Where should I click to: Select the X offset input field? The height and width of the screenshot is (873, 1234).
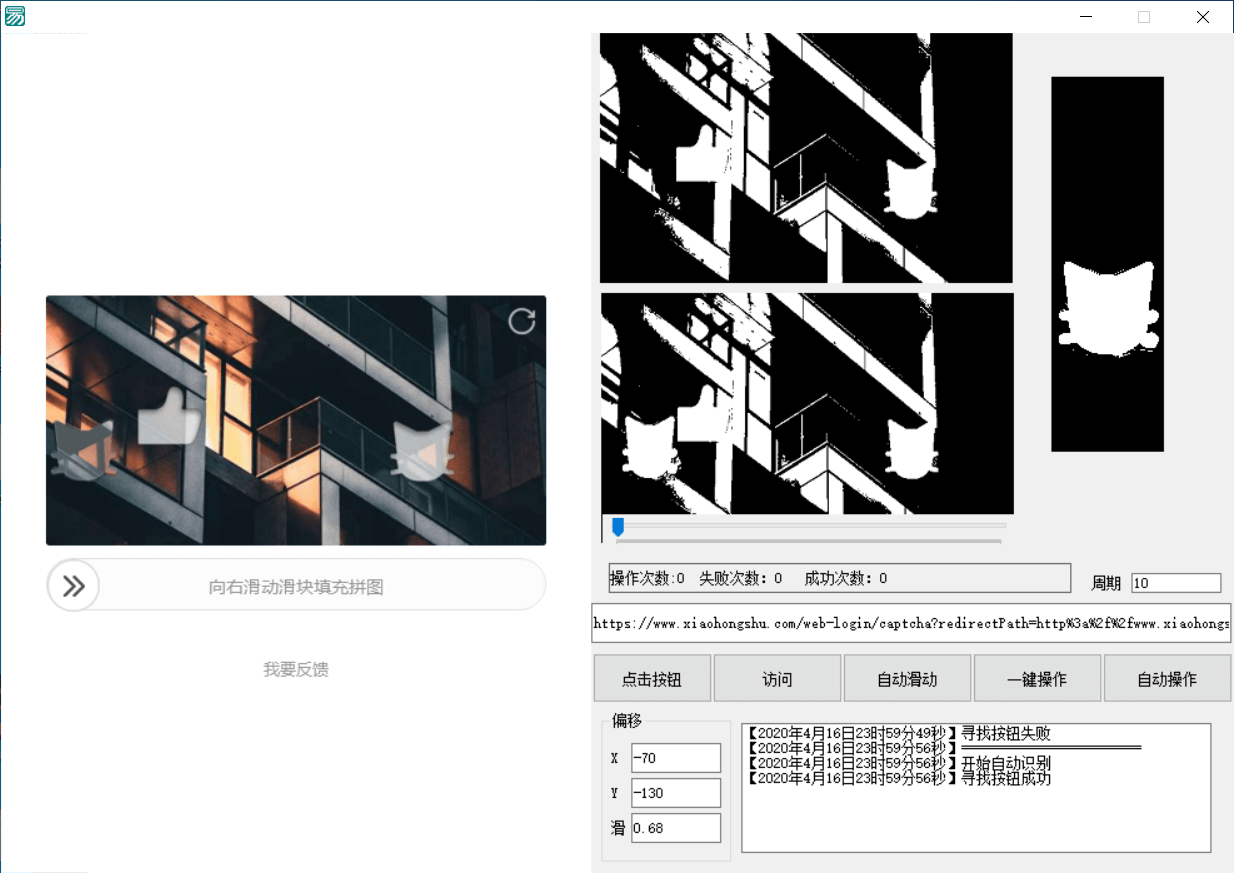[675, 758]
